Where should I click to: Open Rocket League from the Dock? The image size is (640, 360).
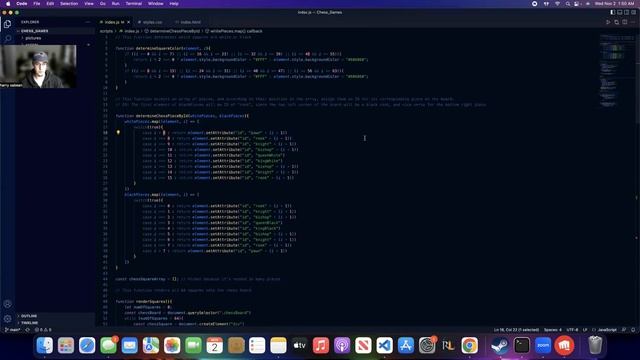pyautogui.click(x=448, y=346)
